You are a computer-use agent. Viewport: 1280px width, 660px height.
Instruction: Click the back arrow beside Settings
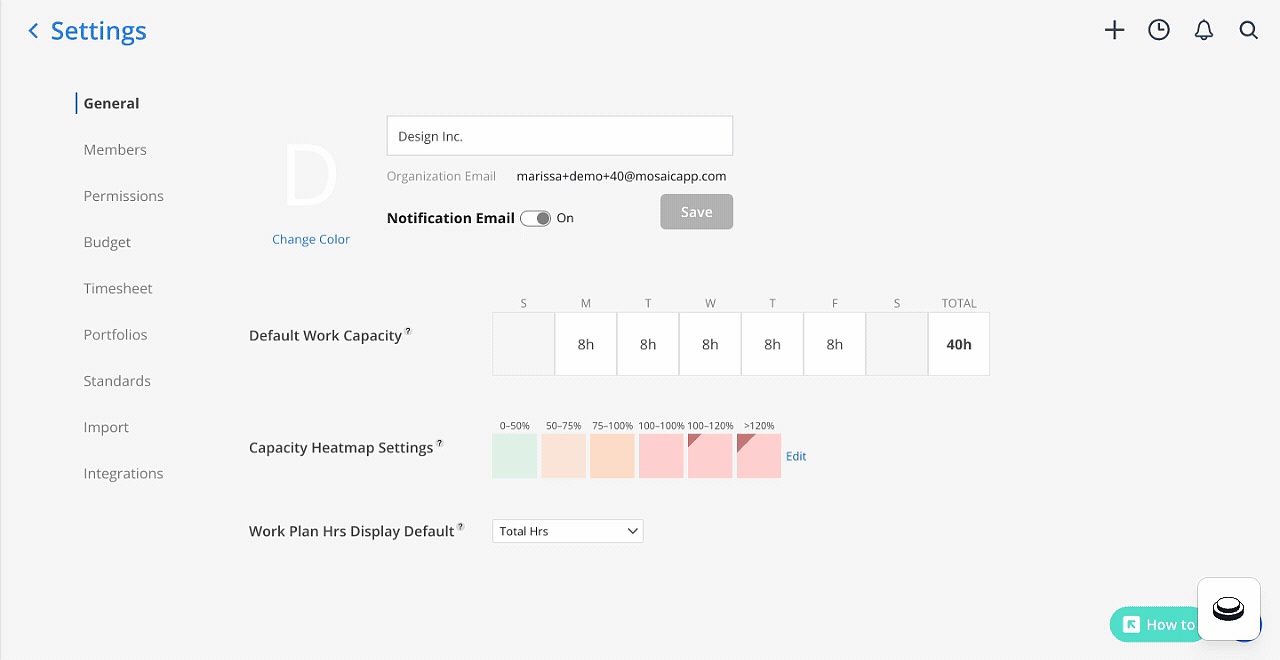[x=33, y=31]
